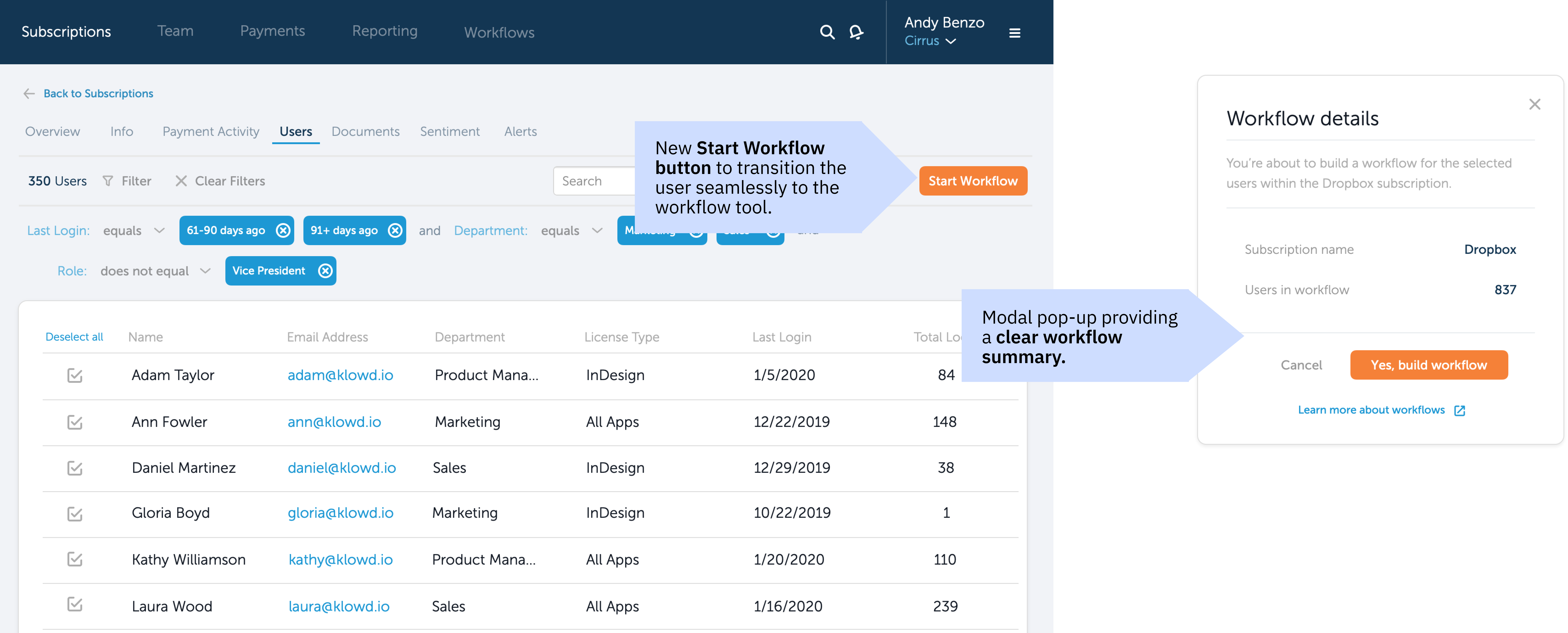
Task: Click the Department: filter label
Action: click(491, 231)
